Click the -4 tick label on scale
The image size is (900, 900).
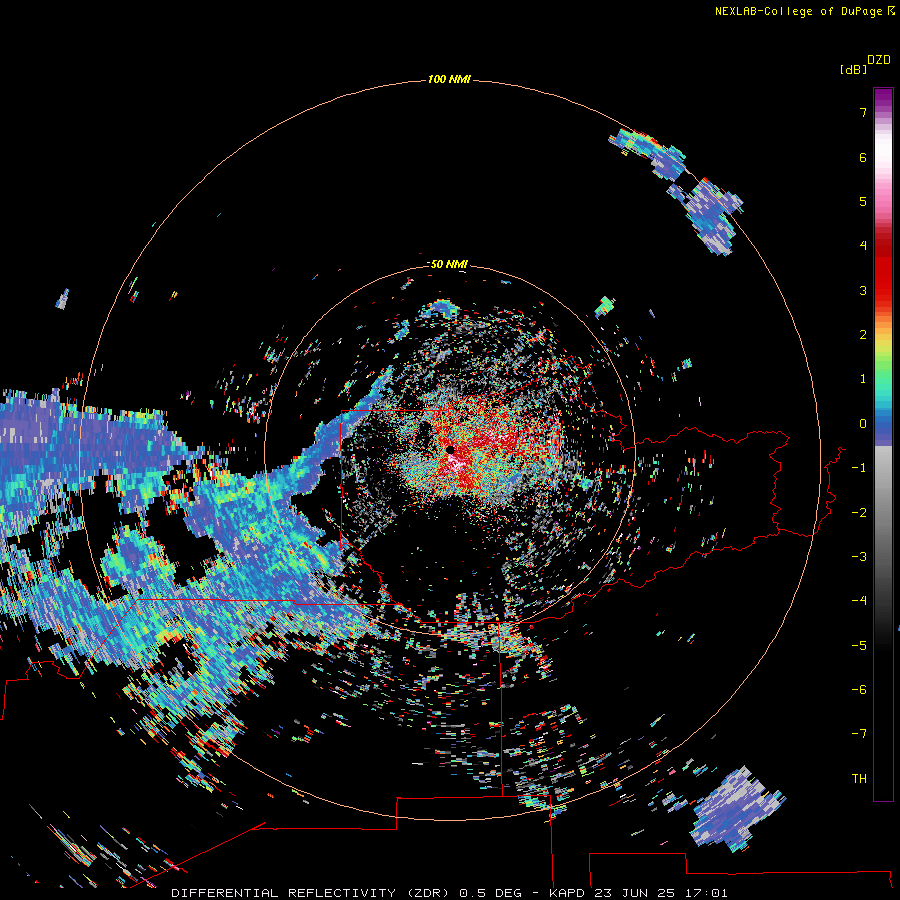tap(859, 600)
